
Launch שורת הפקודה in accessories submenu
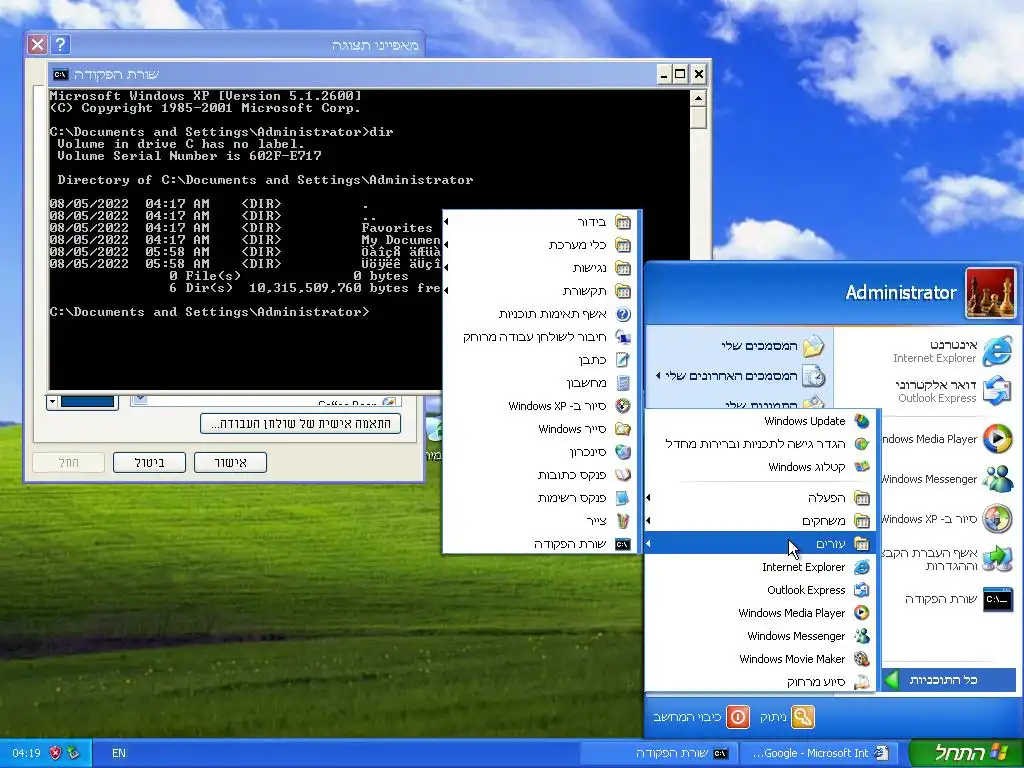point(541,543)
